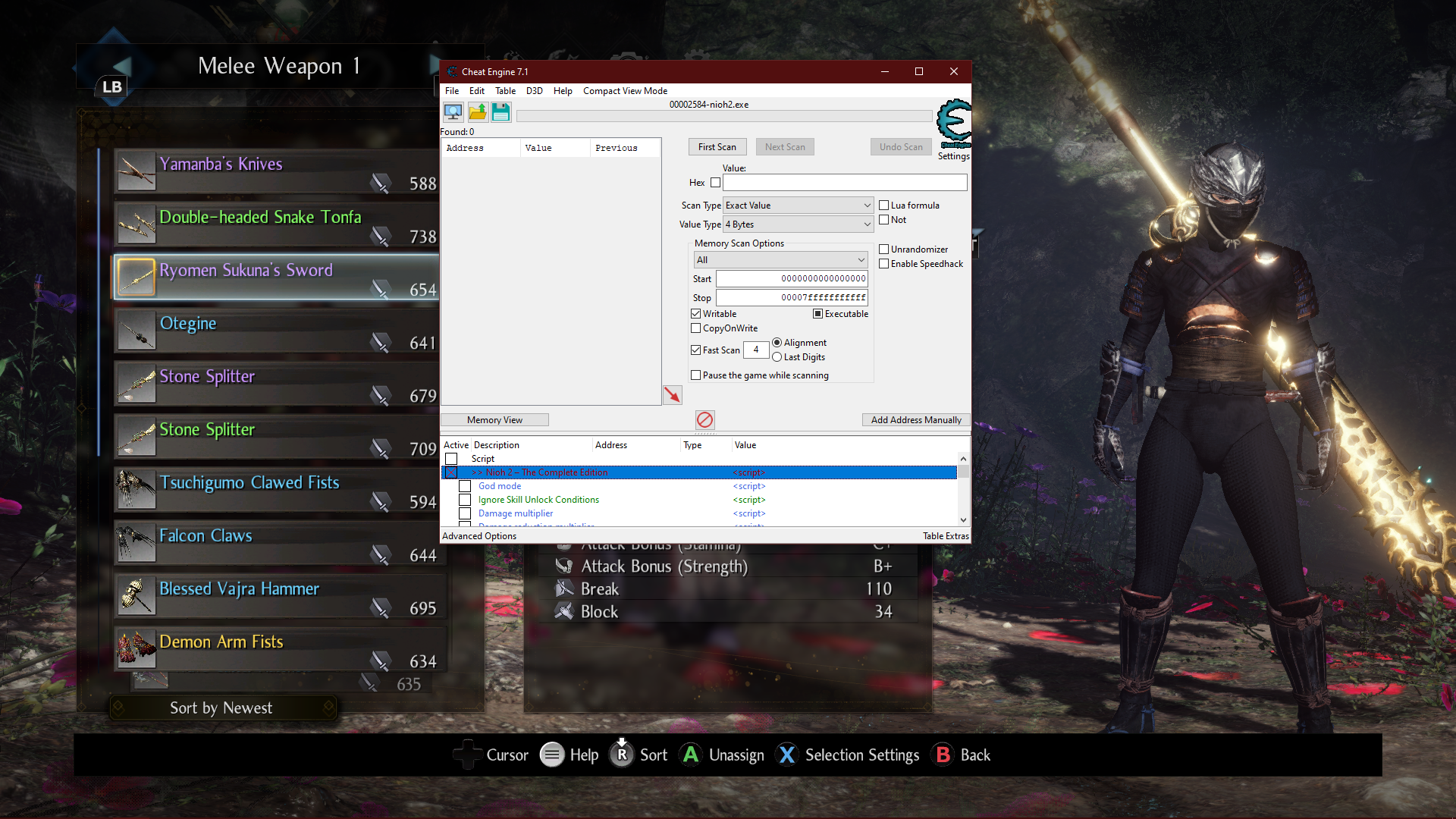
Task: Toggle the Not checkbox
Action: pos(883,220)
